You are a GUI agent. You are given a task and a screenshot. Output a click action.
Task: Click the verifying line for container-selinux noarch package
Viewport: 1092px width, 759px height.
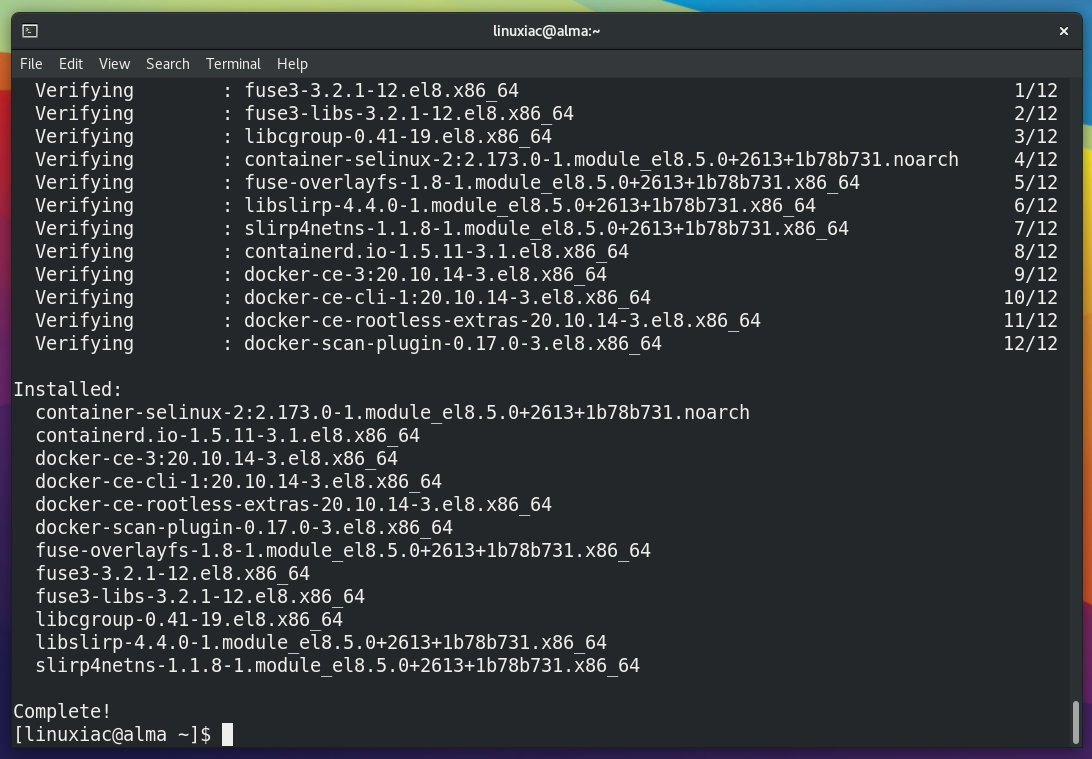(546, 159)
